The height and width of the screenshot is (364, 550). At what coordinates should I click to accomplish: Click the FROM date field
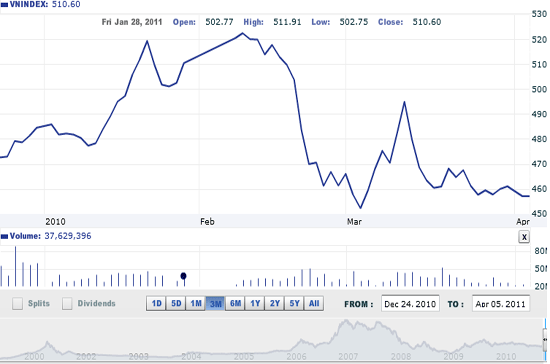pyautogui.click(x=410, y=304)
